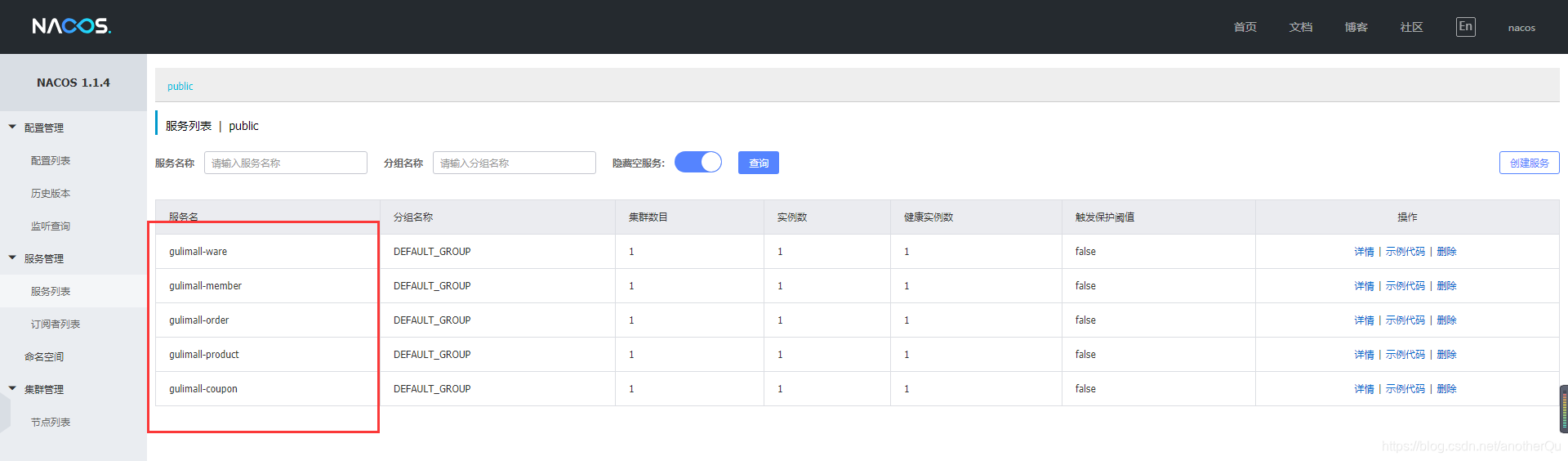Open 节点列表 in the sidebar
Viewport: 1568px width, 461px height.
[x=51, y=423]
